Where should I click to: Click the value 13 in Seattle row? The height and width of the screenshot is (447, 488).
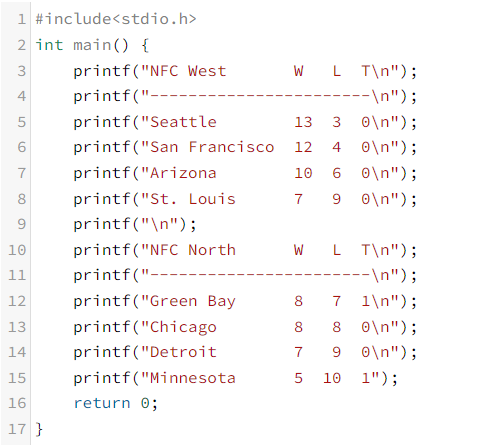click(x=303, y=122)
